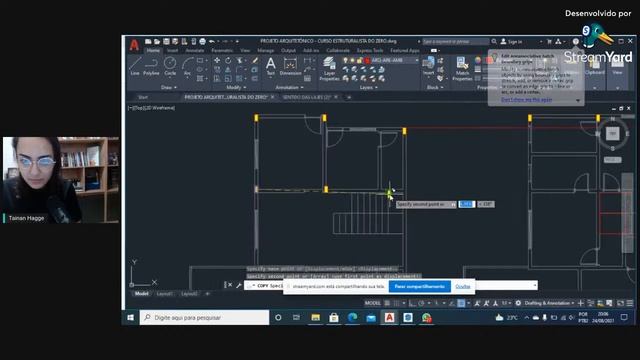Open the Text annotation tool
Screen dimensions: 640x360
tap(271, 66)
